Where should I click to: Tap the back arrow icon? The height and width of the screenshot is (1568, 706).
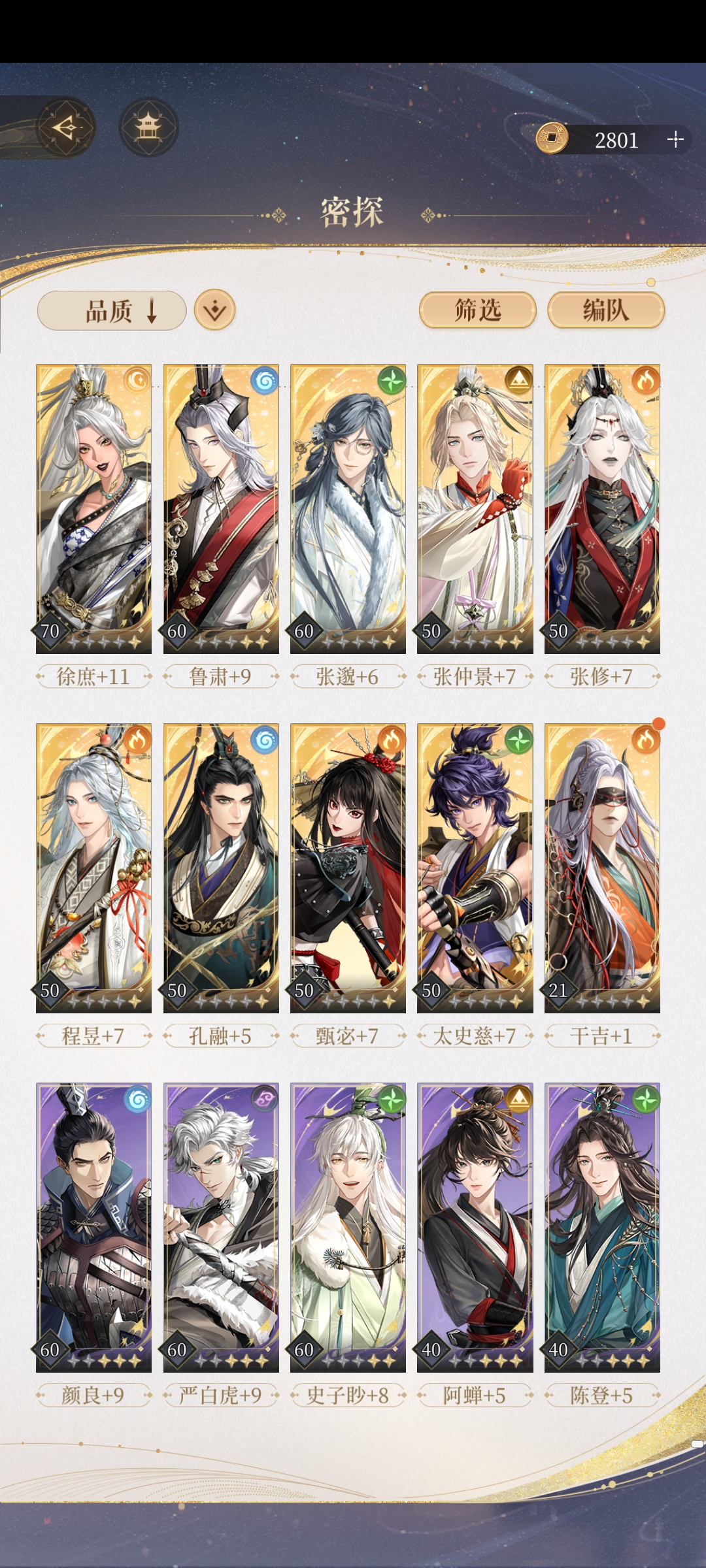point(65,127)
